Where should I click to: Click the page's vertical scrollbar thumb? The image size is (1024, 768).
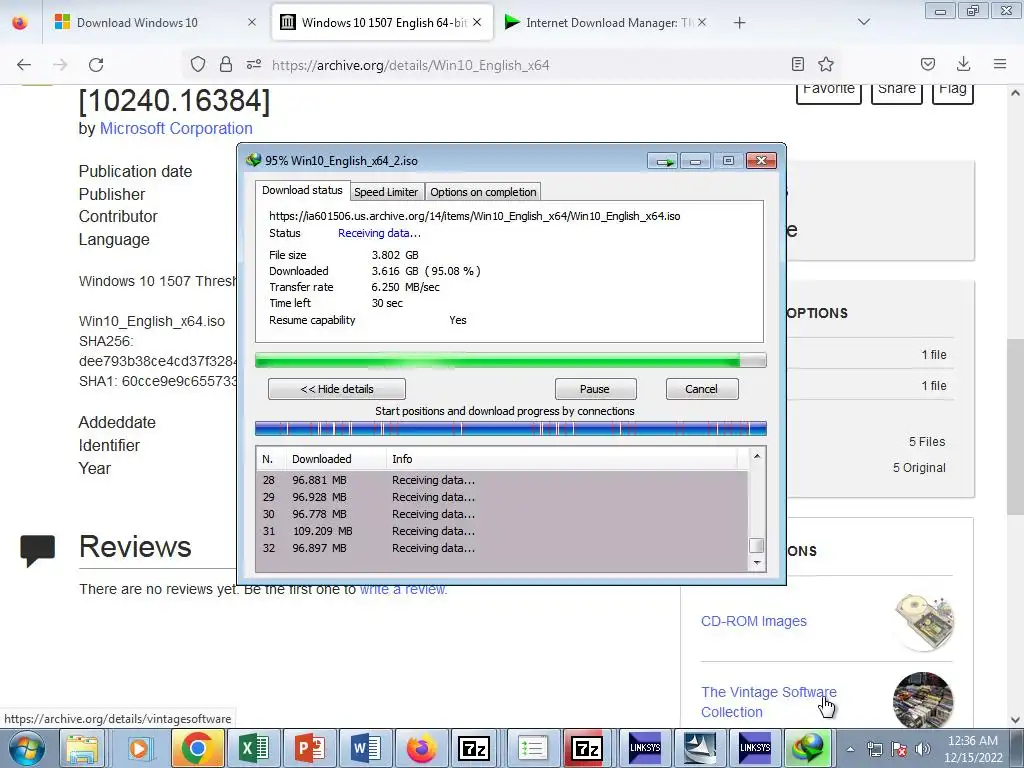[1015, 426]
